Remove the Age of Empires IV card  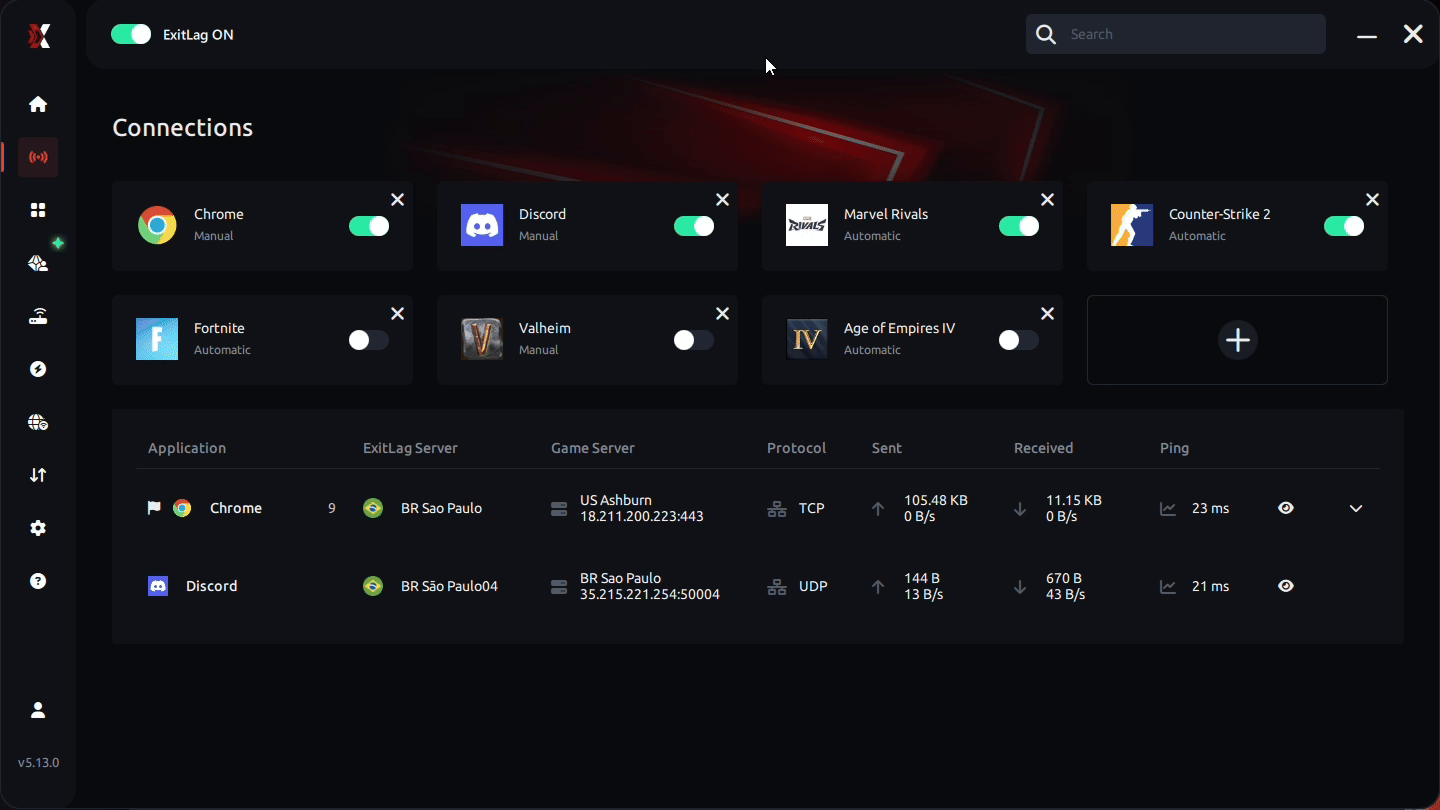[1047, 314]
